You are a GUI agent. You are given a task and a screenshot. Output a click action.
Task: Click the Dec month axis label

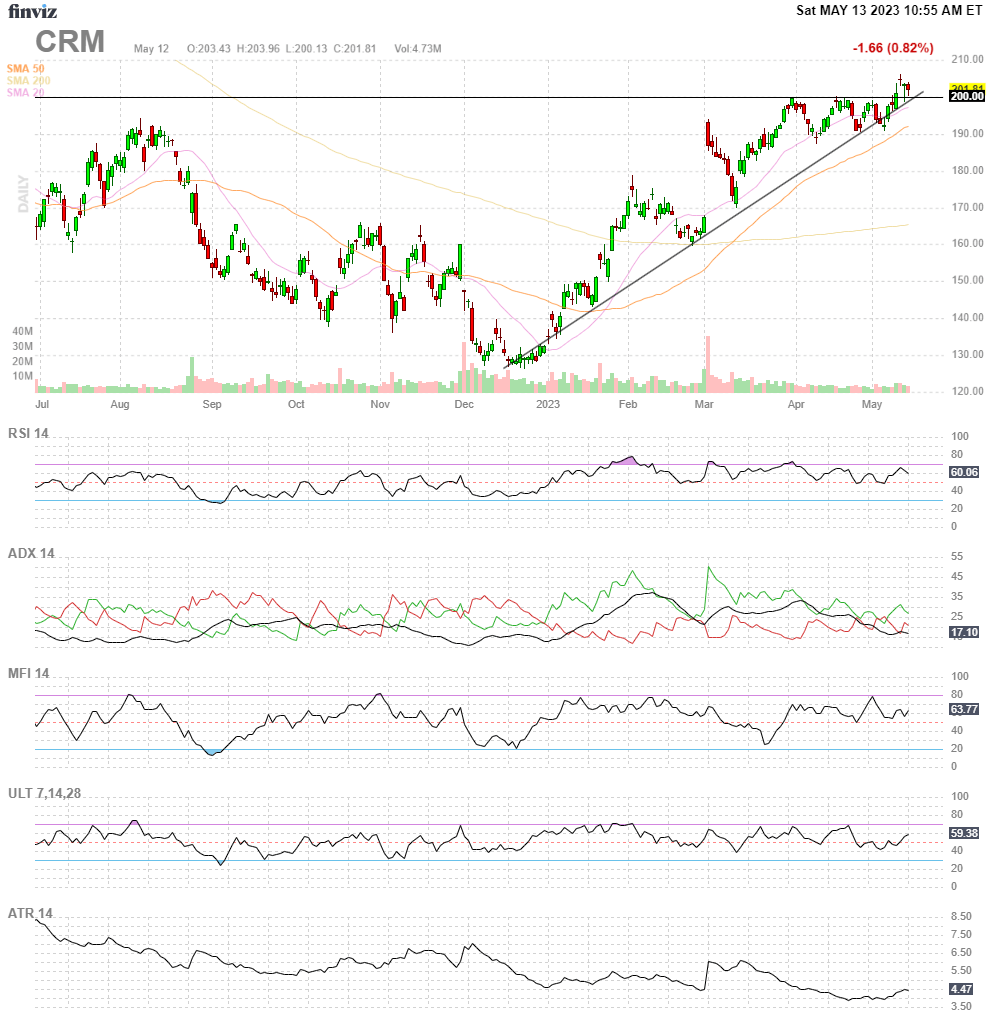[x=464, y=404]
